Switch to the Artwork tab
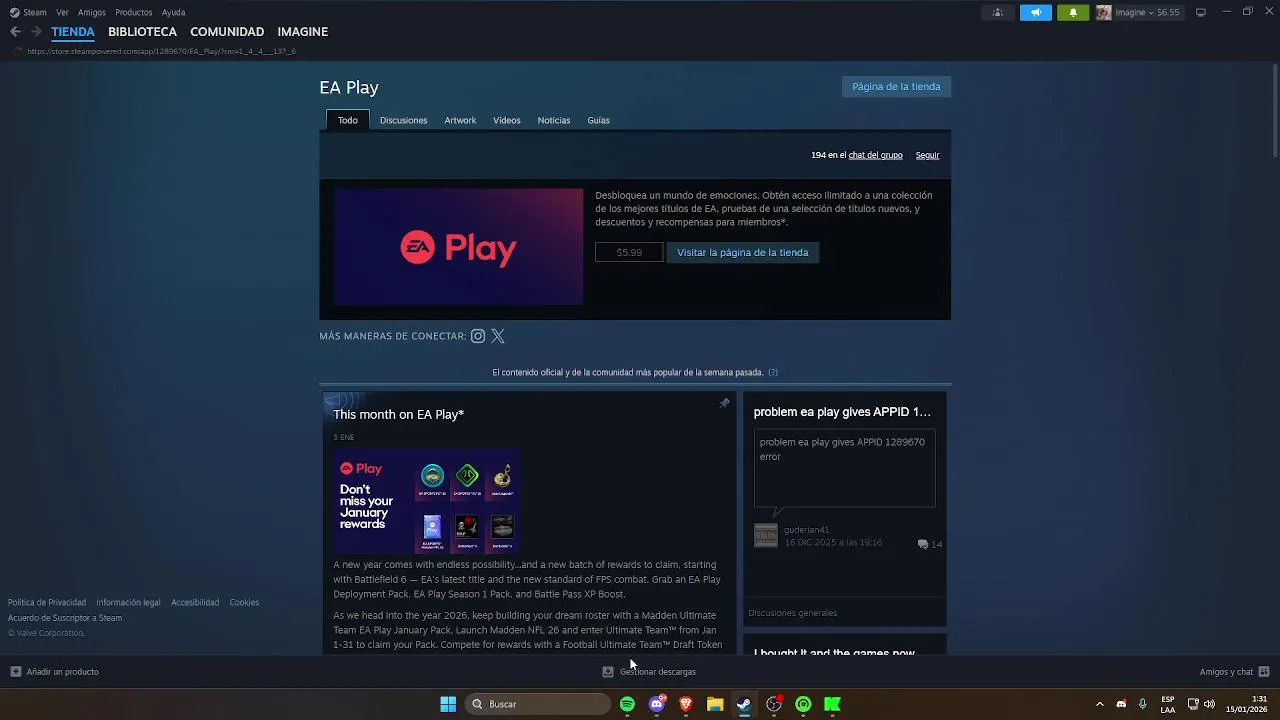The height and width of the screenshot is (720, 1280). (460, 120)
